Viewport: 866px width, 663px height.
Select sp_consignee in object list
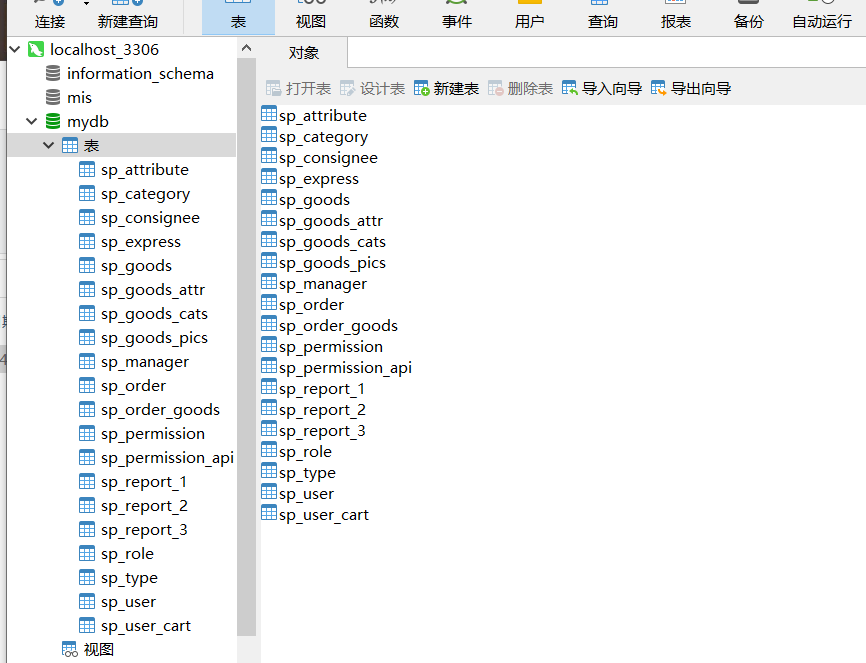coord(329,157)
